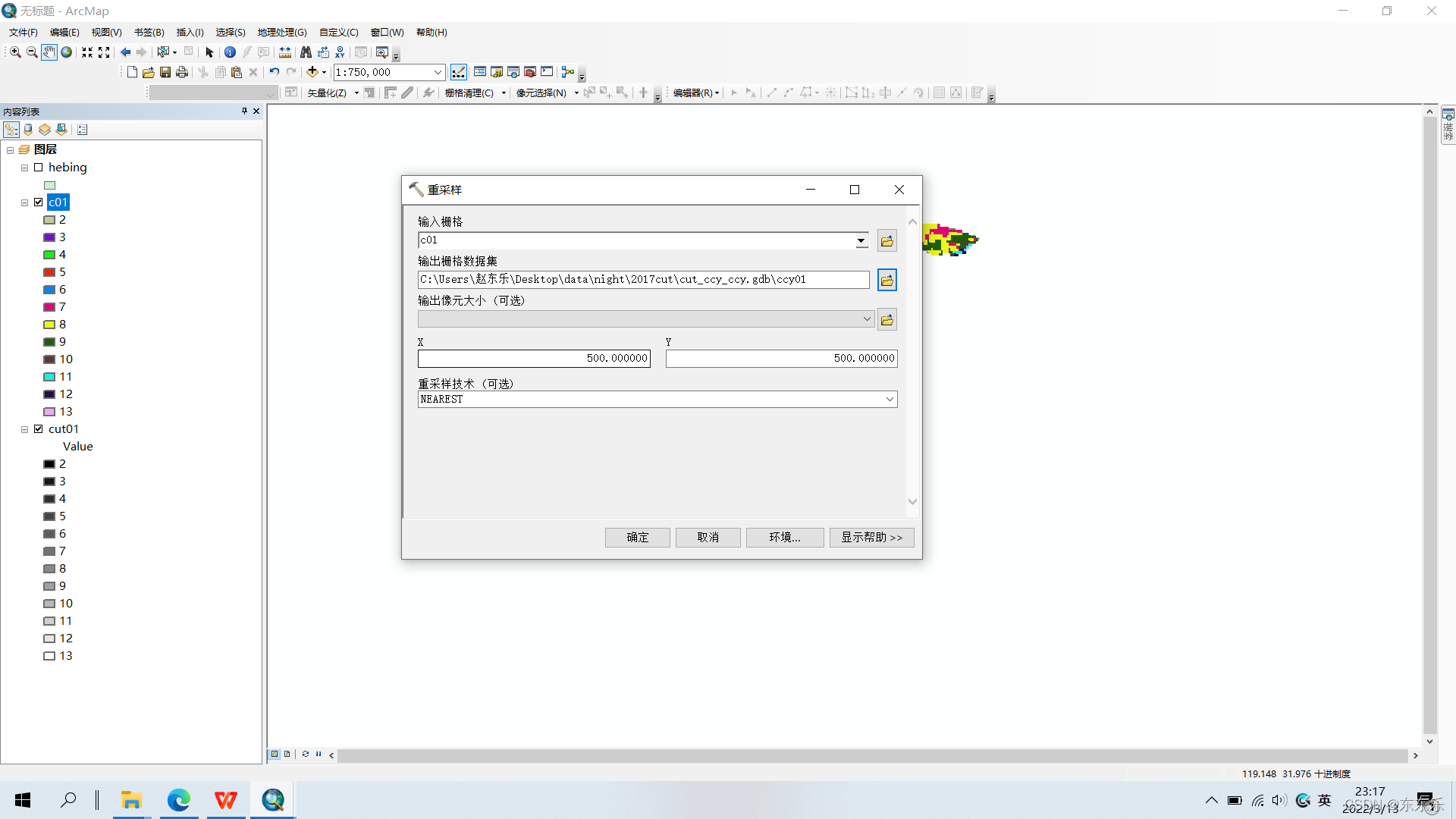Open the ArcToolbox window icon
Viewport: 1456px width, 819px height.
coord(530,72)
